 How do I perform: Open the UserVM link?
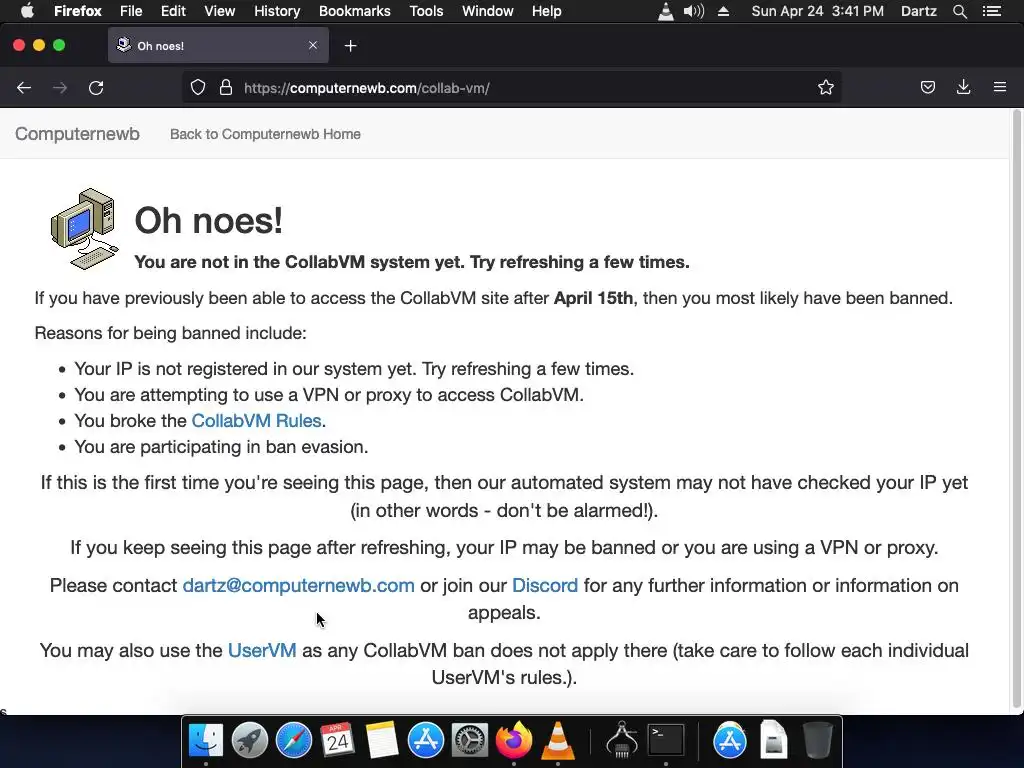tap(262, 650)
